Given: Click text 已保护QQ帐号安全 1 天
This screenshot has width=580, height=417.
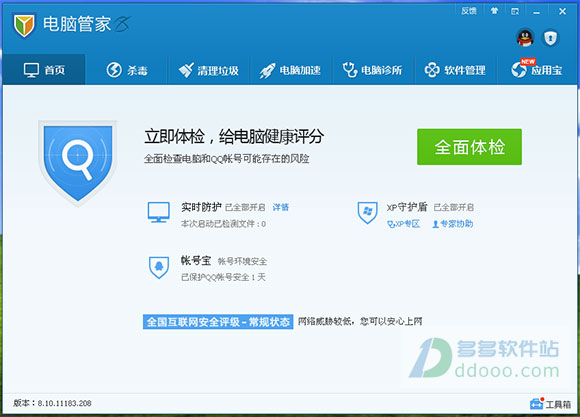Looking at the screenshot, I should click(x=223, y=277).
